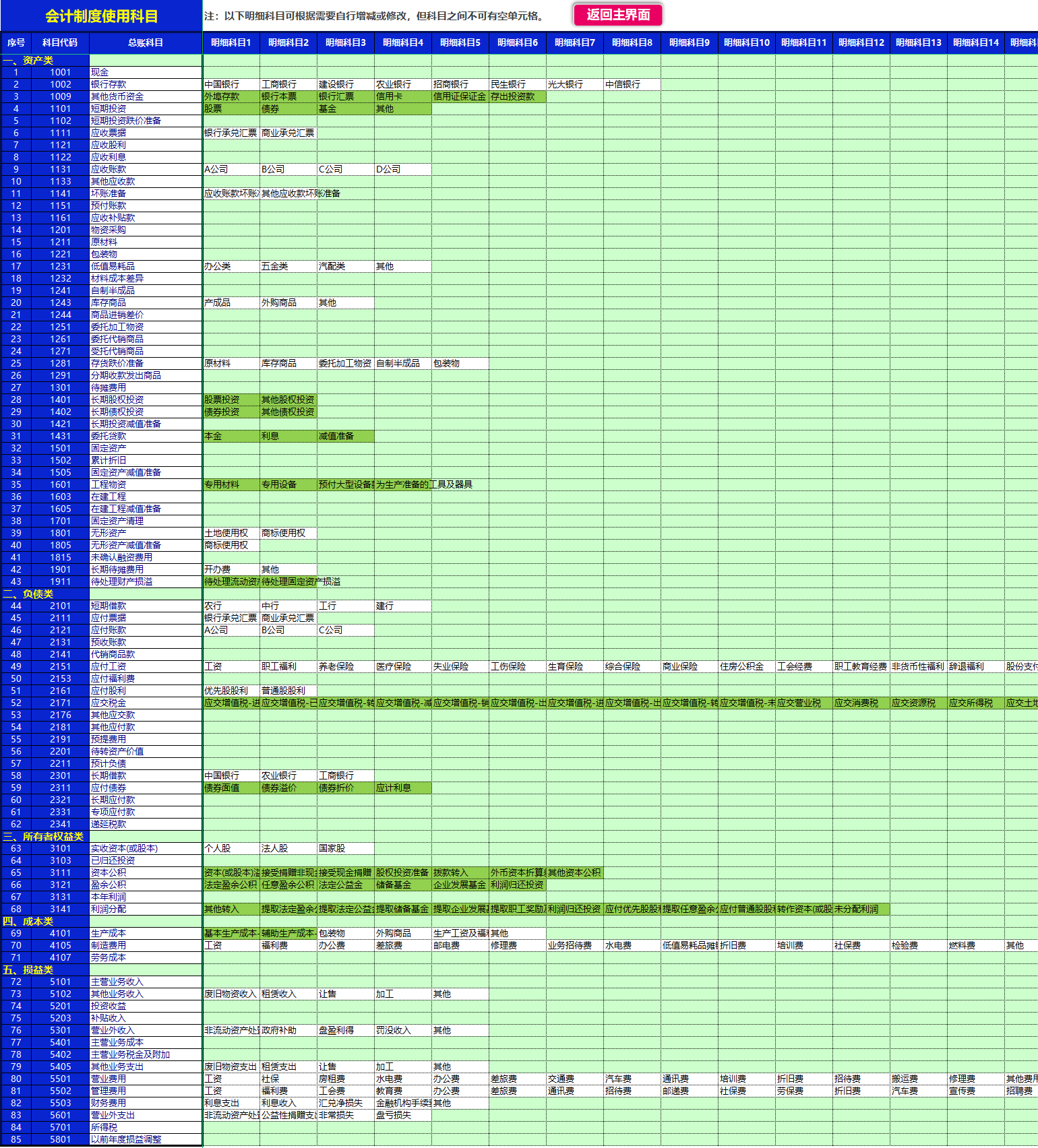Screen dimensions: 1038x1148
Task: Click the 汇兑净损失 detail cell
Action: click(x=346, y=1103)
